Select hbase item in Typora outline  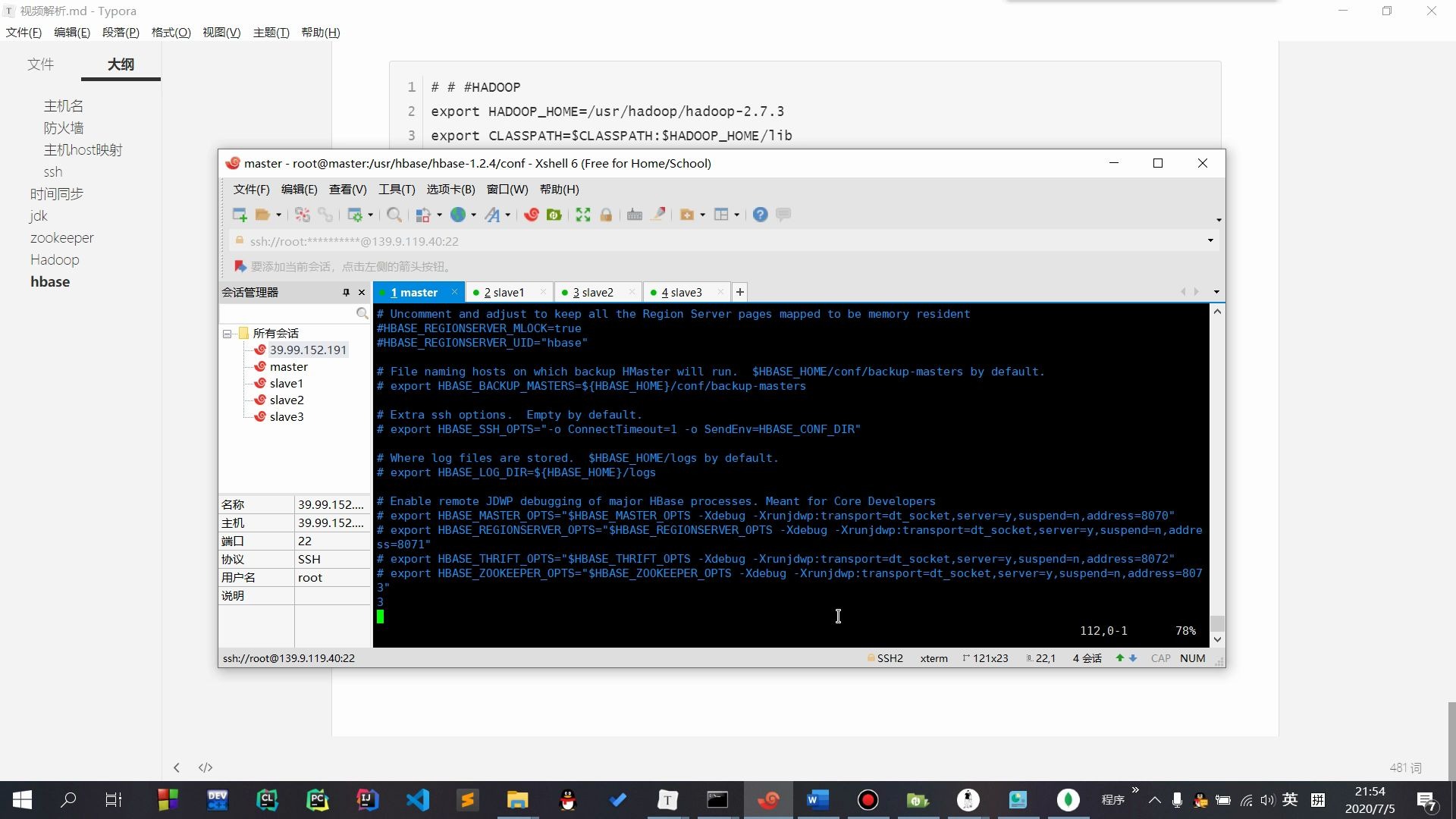pos(49,282)
